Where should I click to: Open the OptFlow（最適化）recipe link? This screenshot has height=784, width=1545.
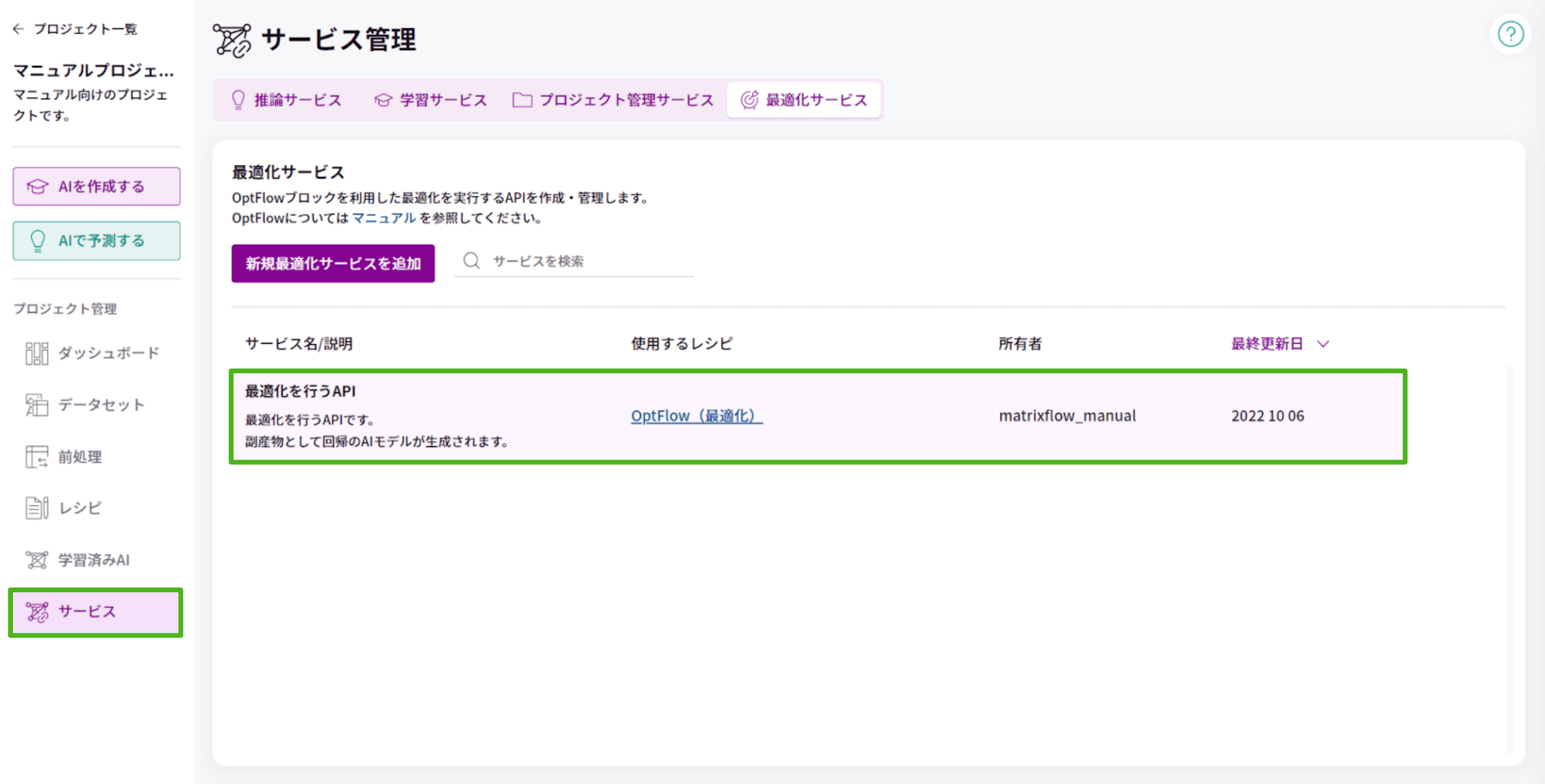coord(696,415)
